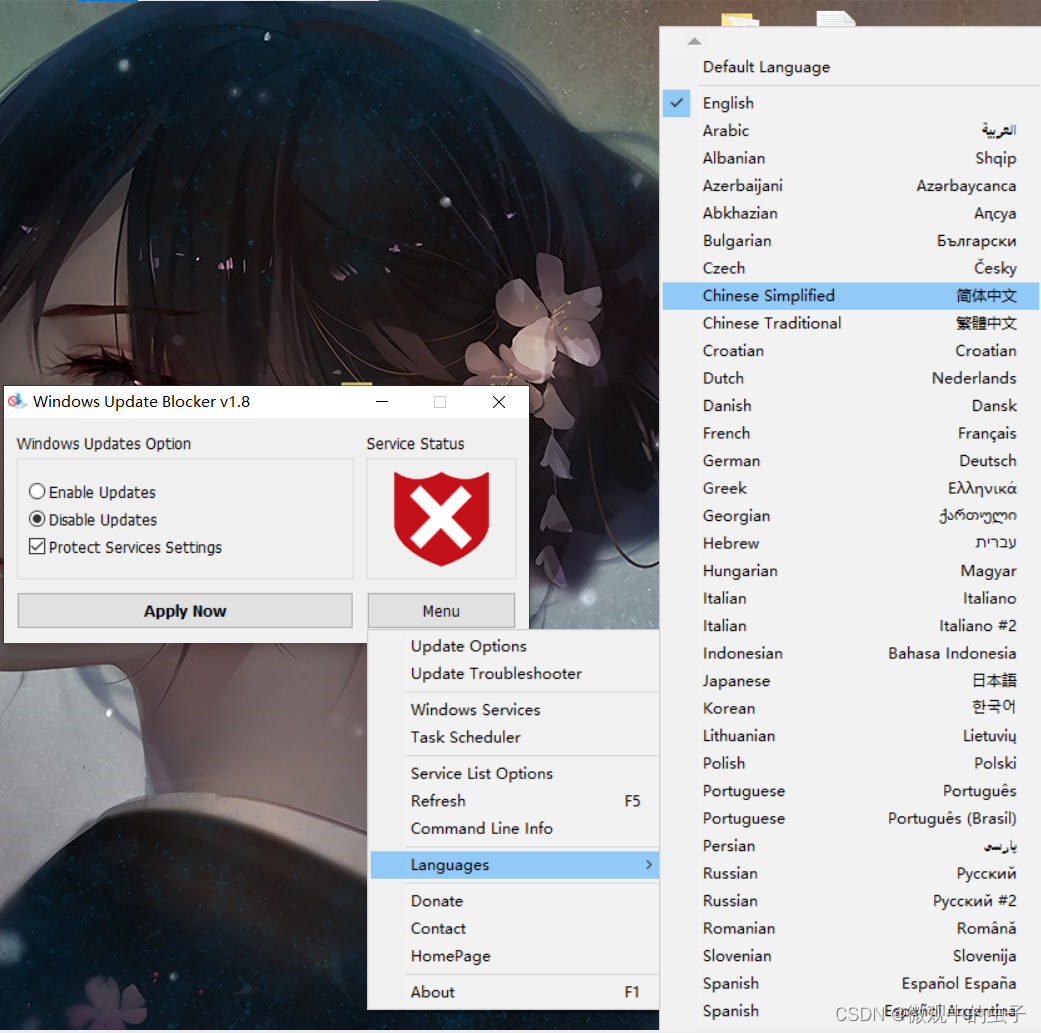Toggle the checkmark next to English
The height and width of the screenshot is (1033, 1041).
(676, 102)
